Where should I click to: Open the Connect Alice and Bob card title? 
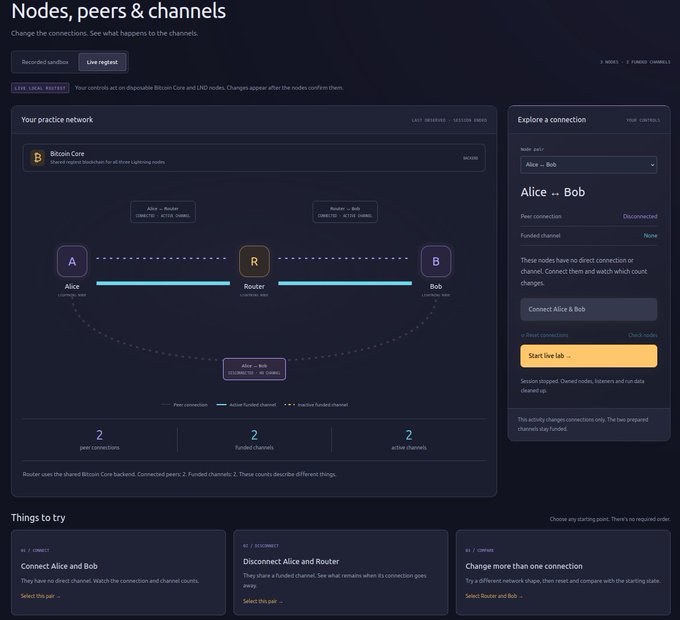(x=59, y=566)
